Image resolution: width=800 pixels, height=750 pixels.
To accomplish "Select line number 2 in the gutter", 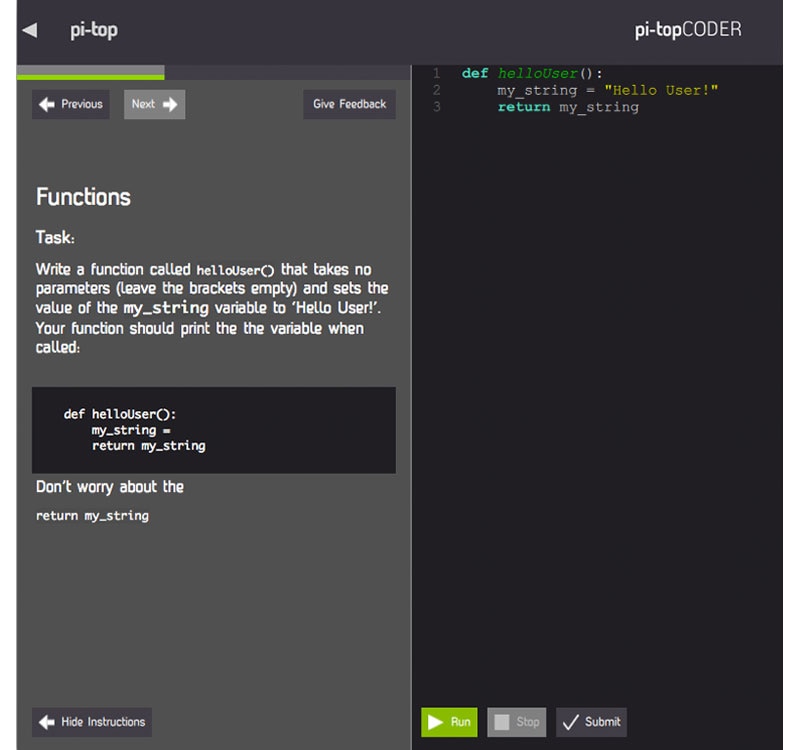I will tap(436, 91).
